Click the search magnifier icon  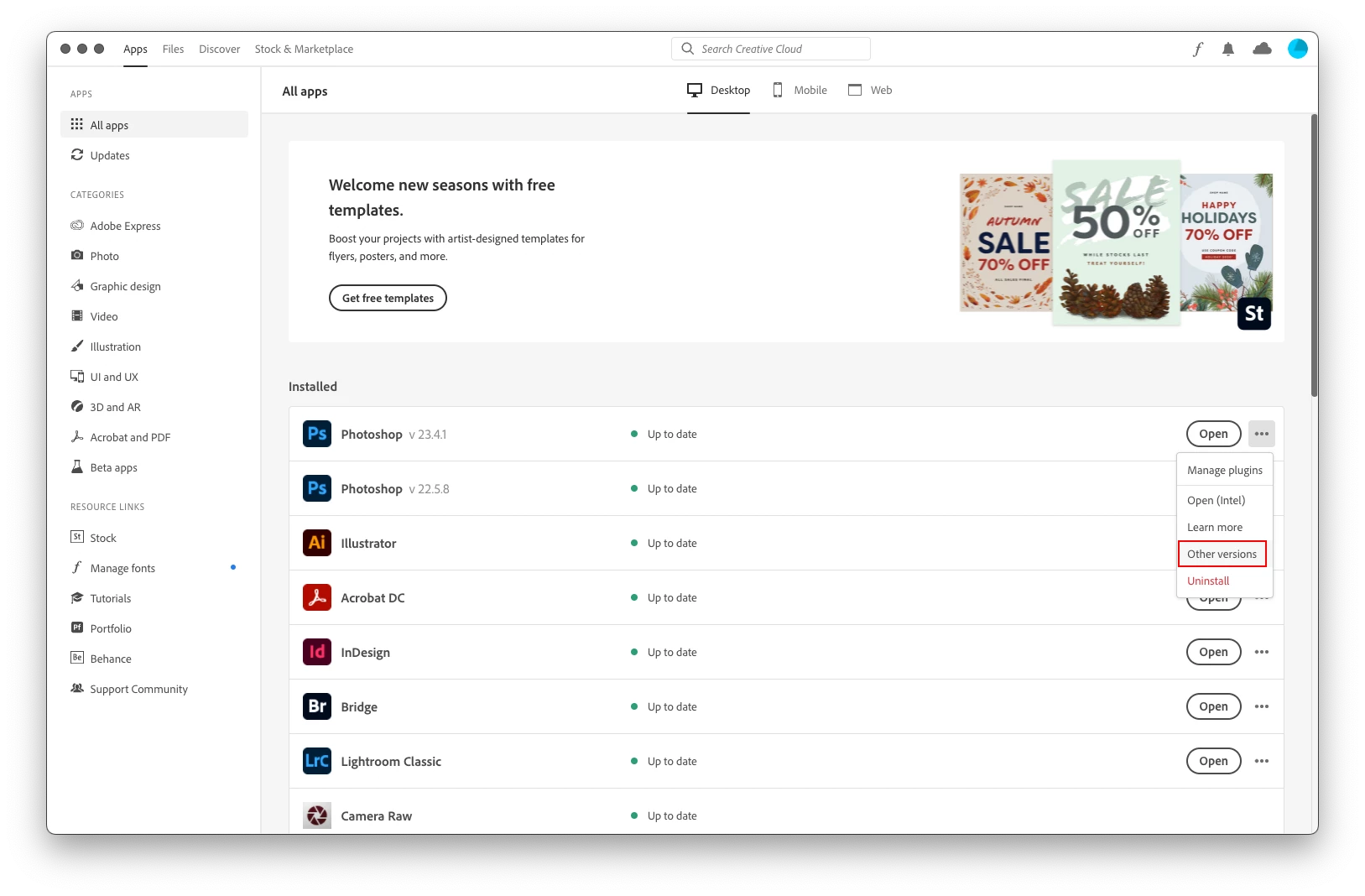[688, 49]
